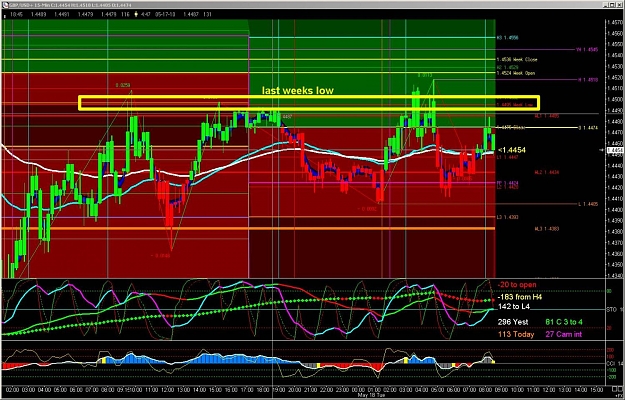Click the 20:00 marker on time axis
625x400 pixels.
[294, 388]
